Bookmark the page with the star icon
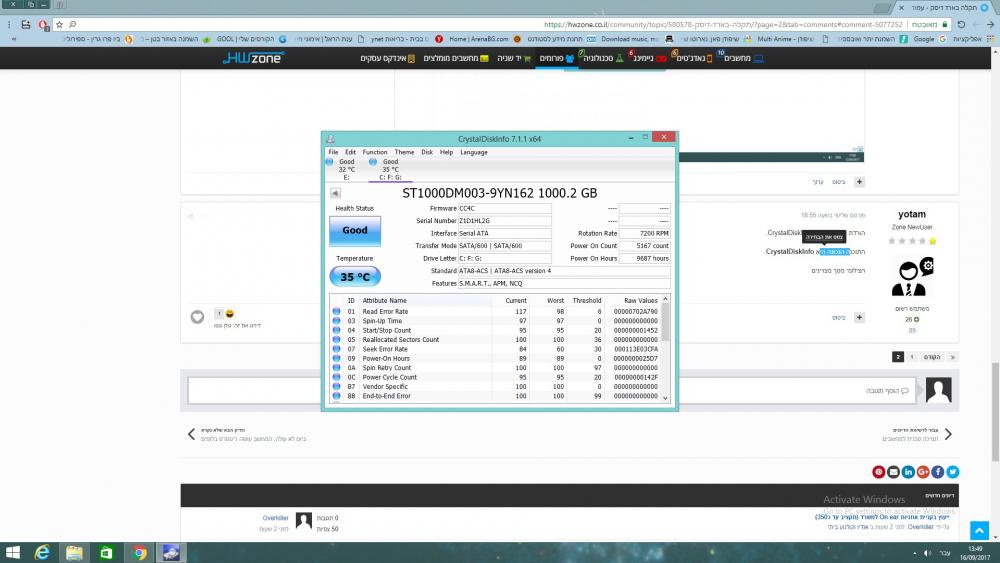This screenshot has height=563, width=1000. click(59, 24)
